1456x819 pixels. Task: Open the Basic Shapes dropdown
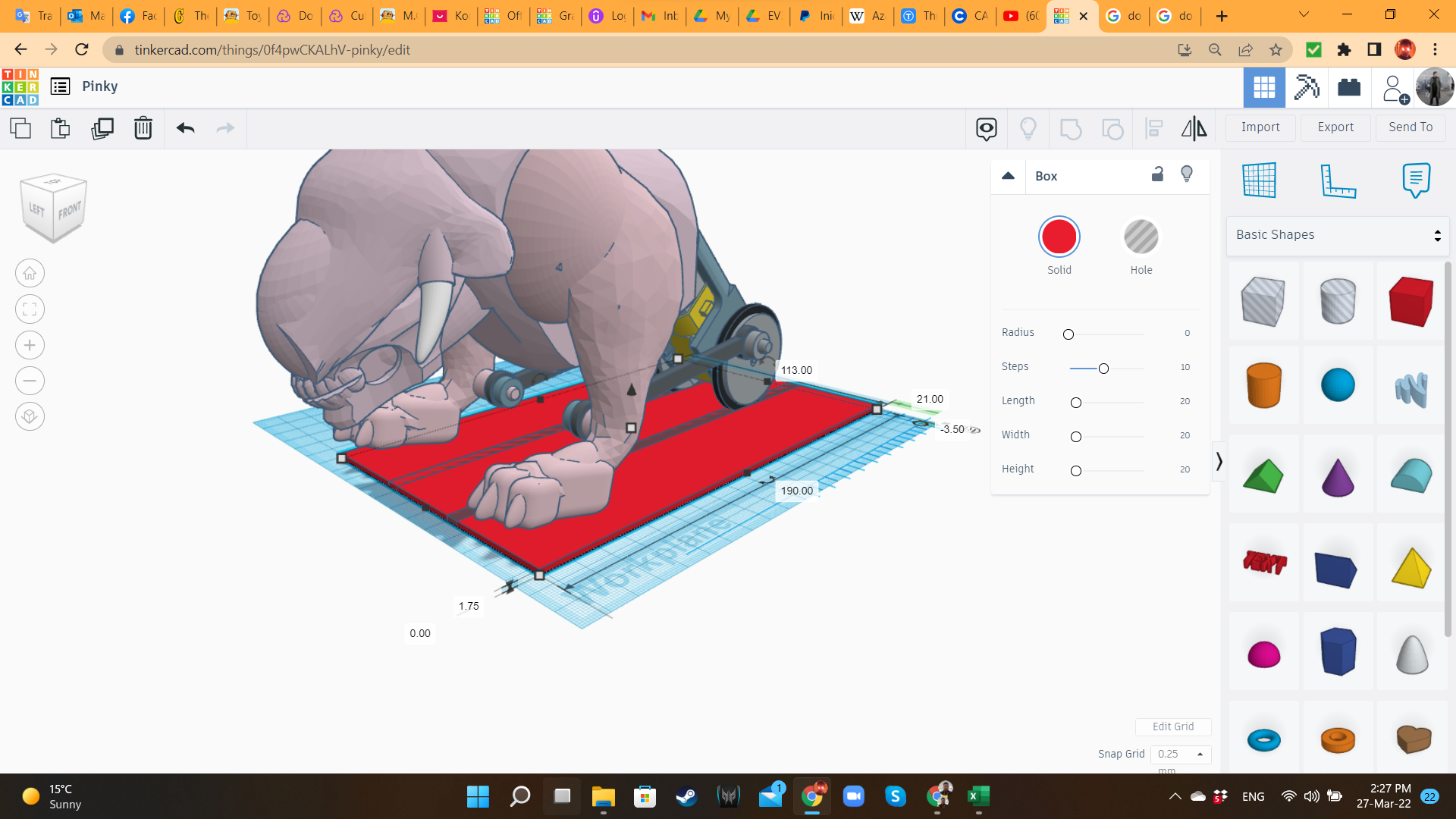[x=1337, y=235]
